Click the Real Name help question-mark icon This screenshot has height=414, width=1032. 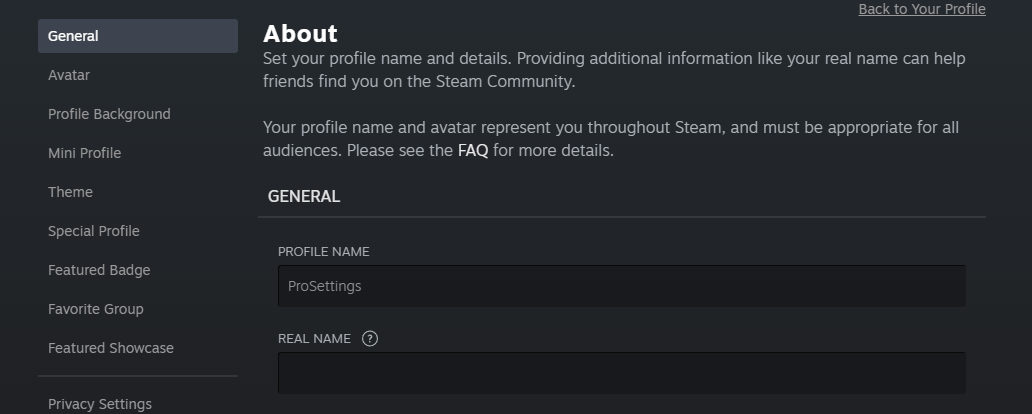tap(370, 339)
